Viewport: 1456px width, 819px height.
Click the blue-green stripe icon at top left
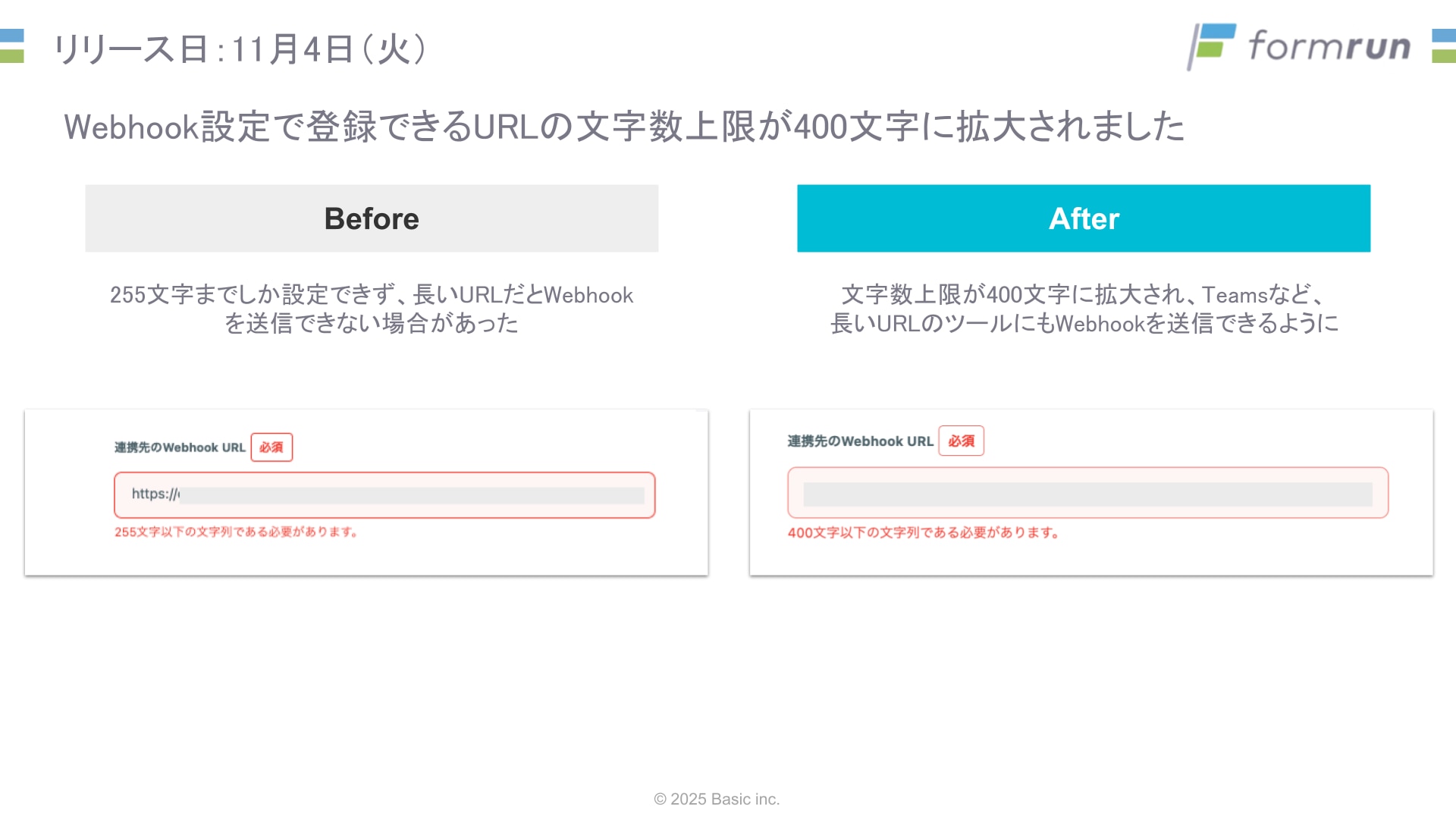click(12, 45)
